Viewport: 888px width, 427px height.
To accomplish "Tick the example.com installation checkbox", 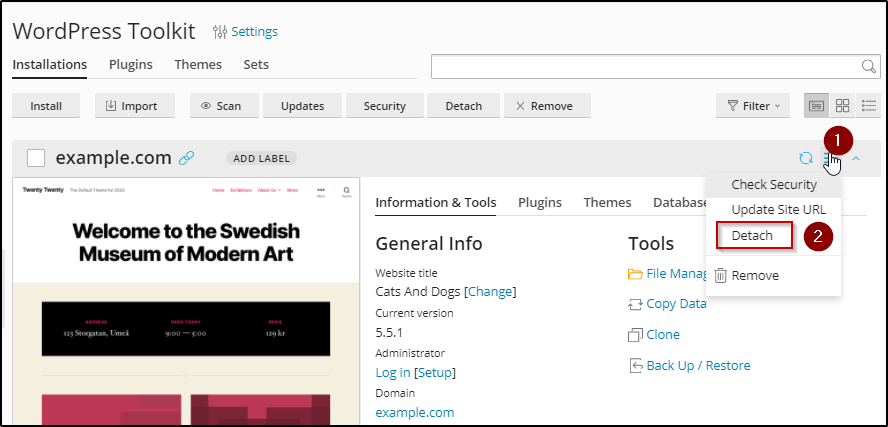I will [x=36, y=158].
